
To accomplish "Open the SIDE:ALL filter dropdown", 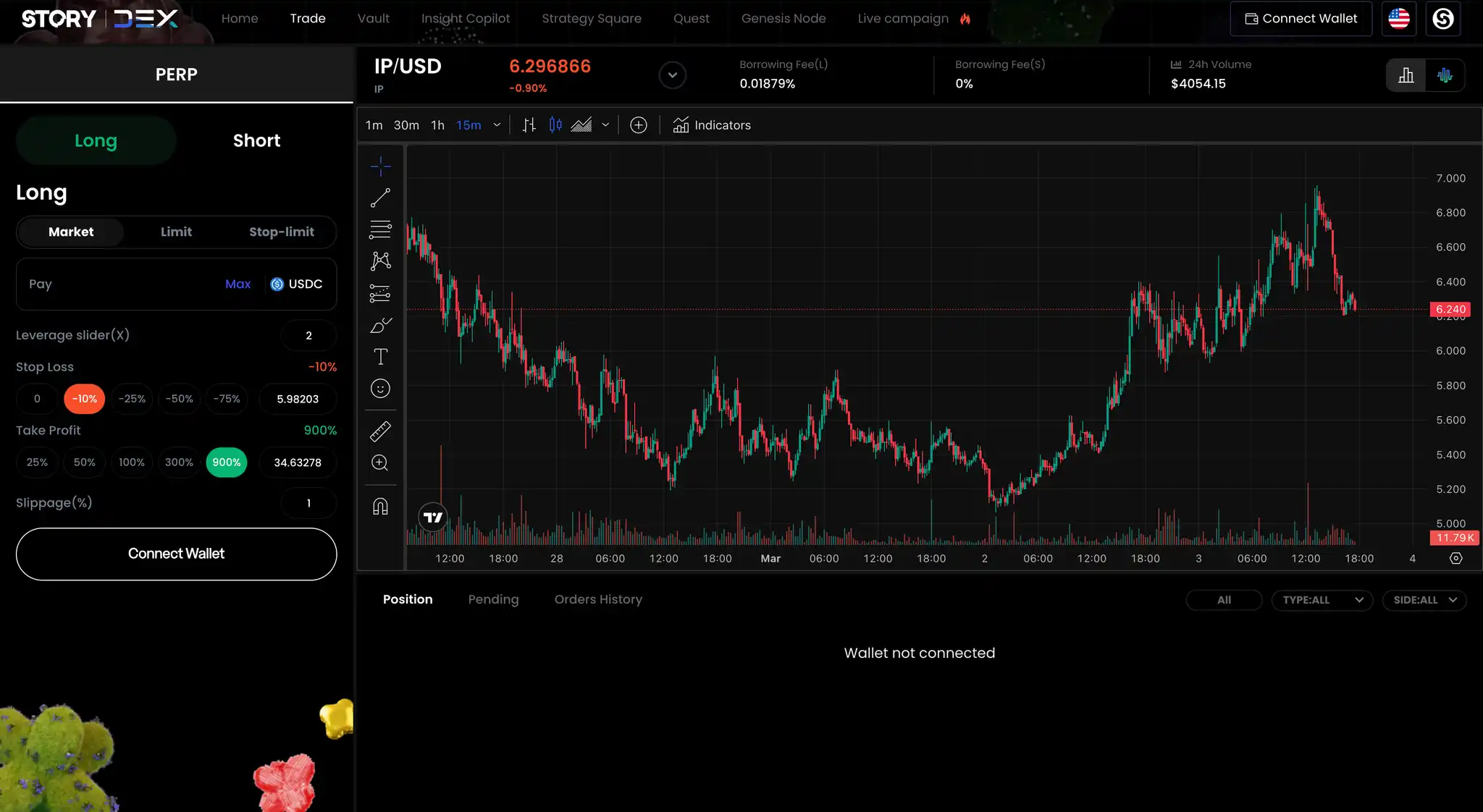I will [x=1424, y=600].
